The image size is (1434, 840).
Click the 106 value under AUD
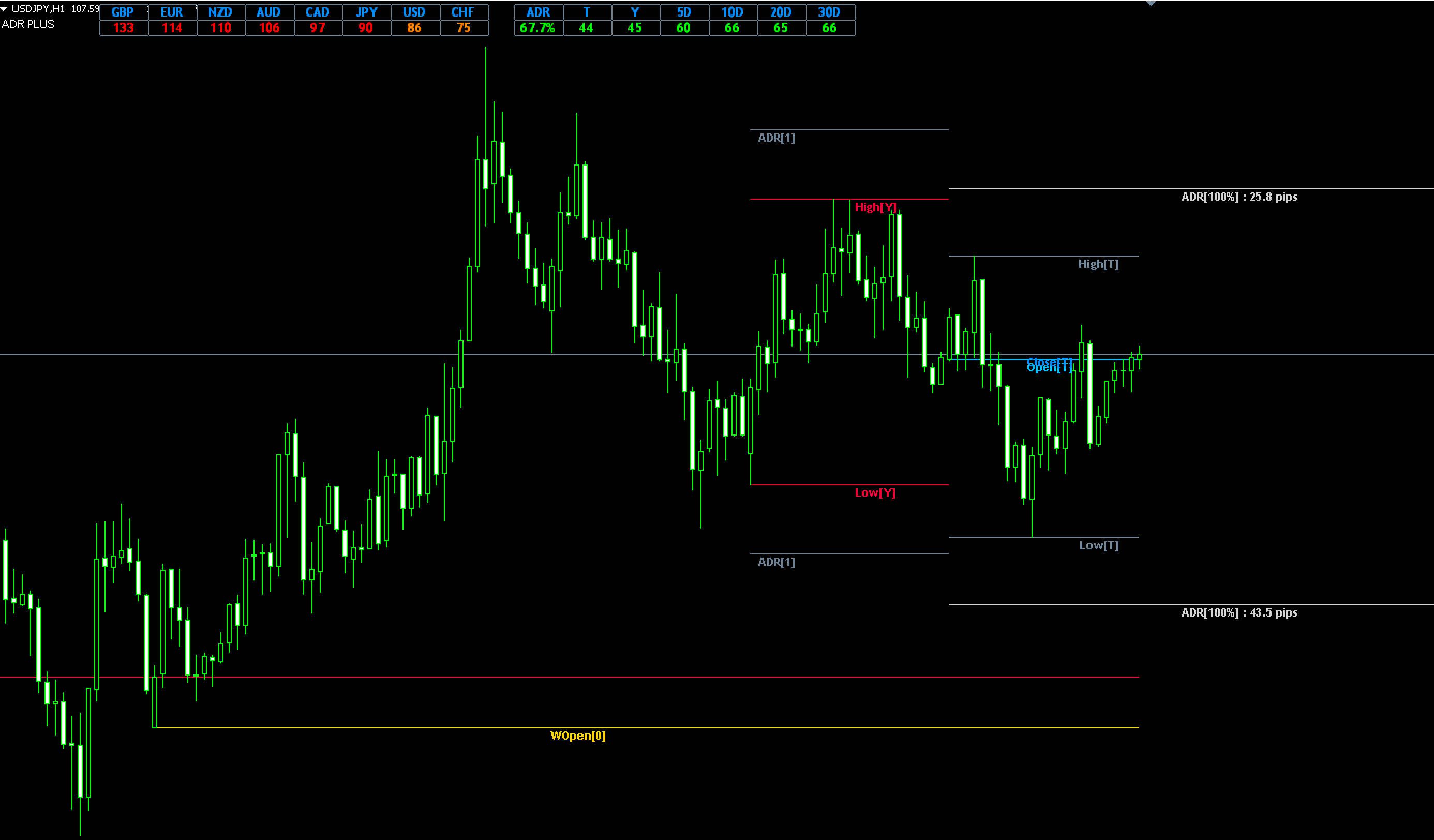coord(269,28)
